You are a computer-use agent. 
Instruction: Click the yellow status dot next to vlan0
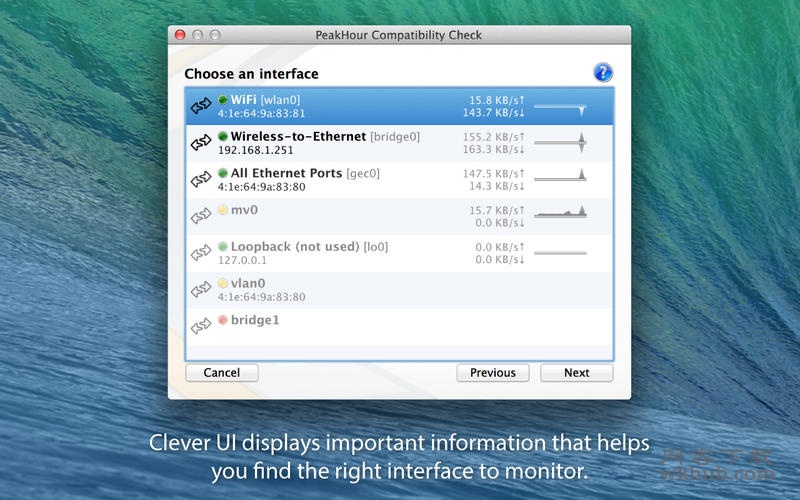click(x=223, y=283)
